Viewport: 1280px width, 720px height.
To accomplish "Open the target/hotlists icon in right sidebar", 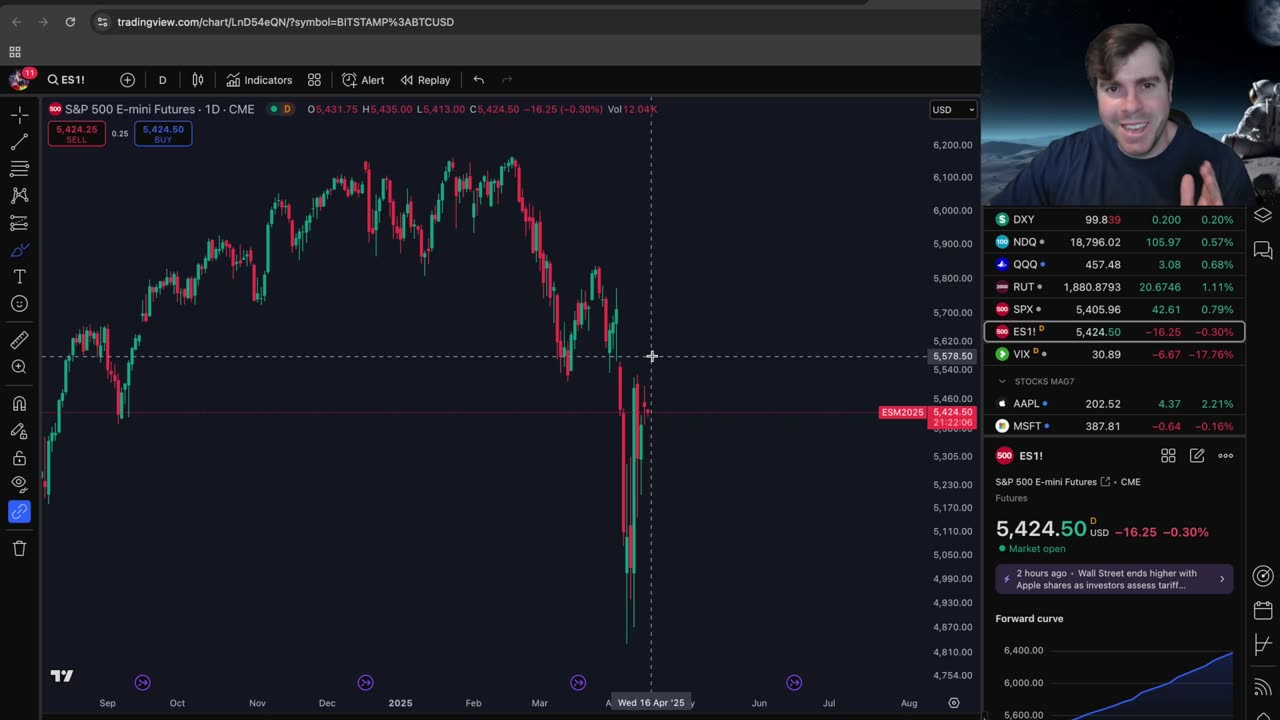I will 1263,576.
